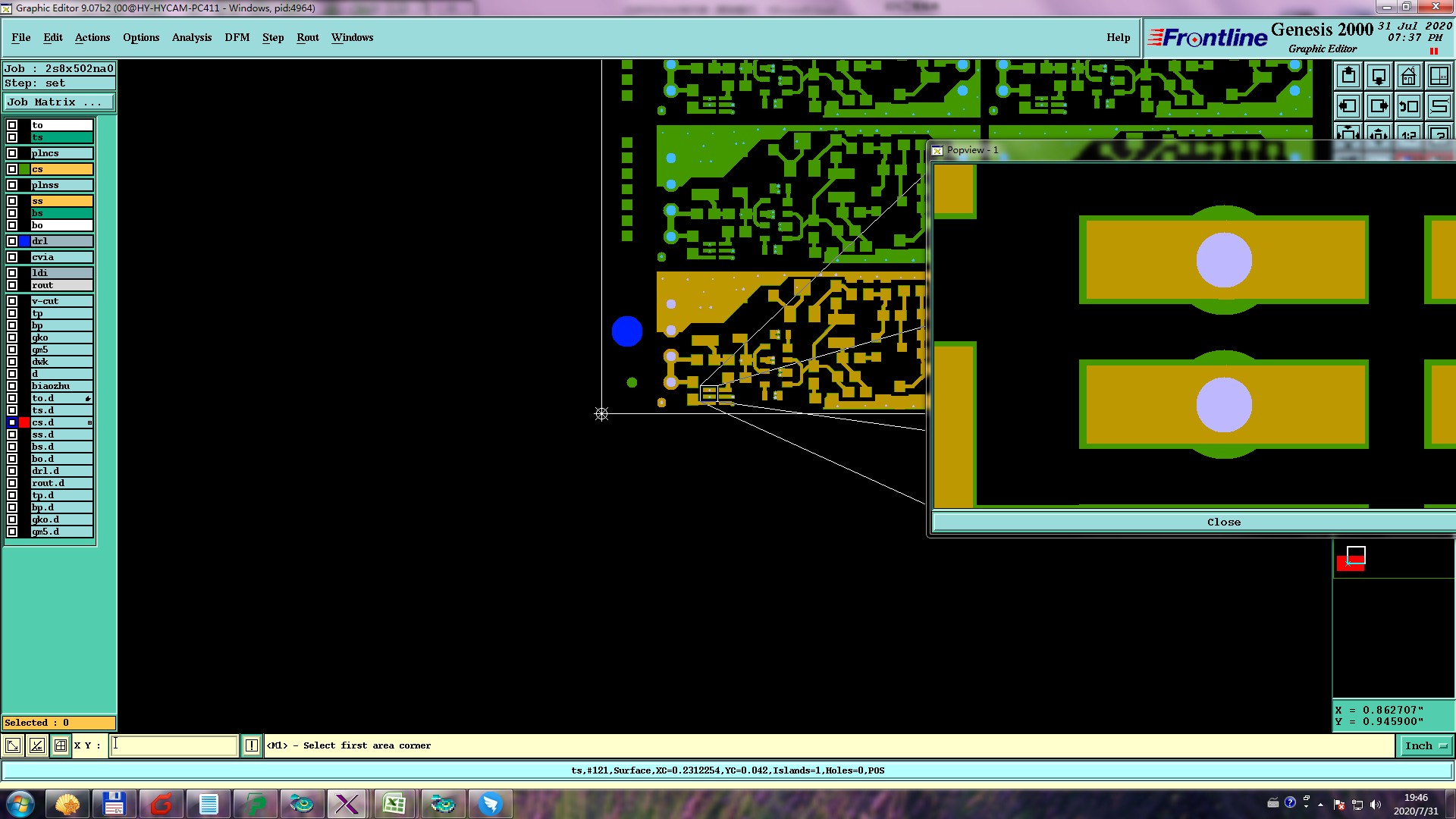
Task: Toggle the cs layer display checkbox
Action: tap(12, 169)
